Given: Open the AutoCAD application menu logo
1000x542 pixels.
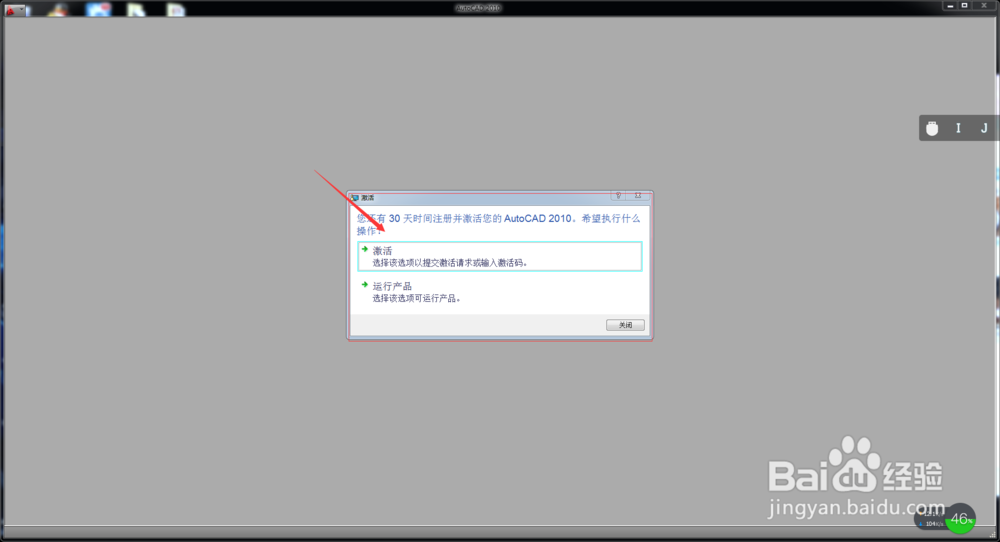Looking at the screenshot, I should 11,10.
